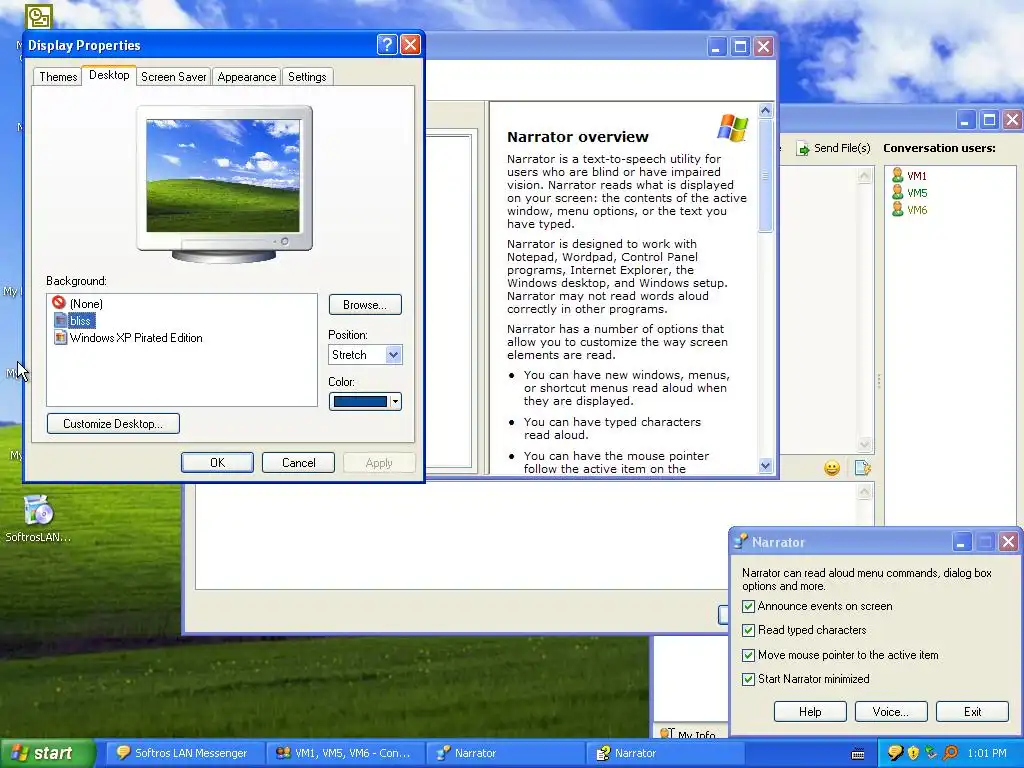The height and width of the screenshot is (768, 1024).
Task: Click the desktop color swatch
Action: click(360, 402)
